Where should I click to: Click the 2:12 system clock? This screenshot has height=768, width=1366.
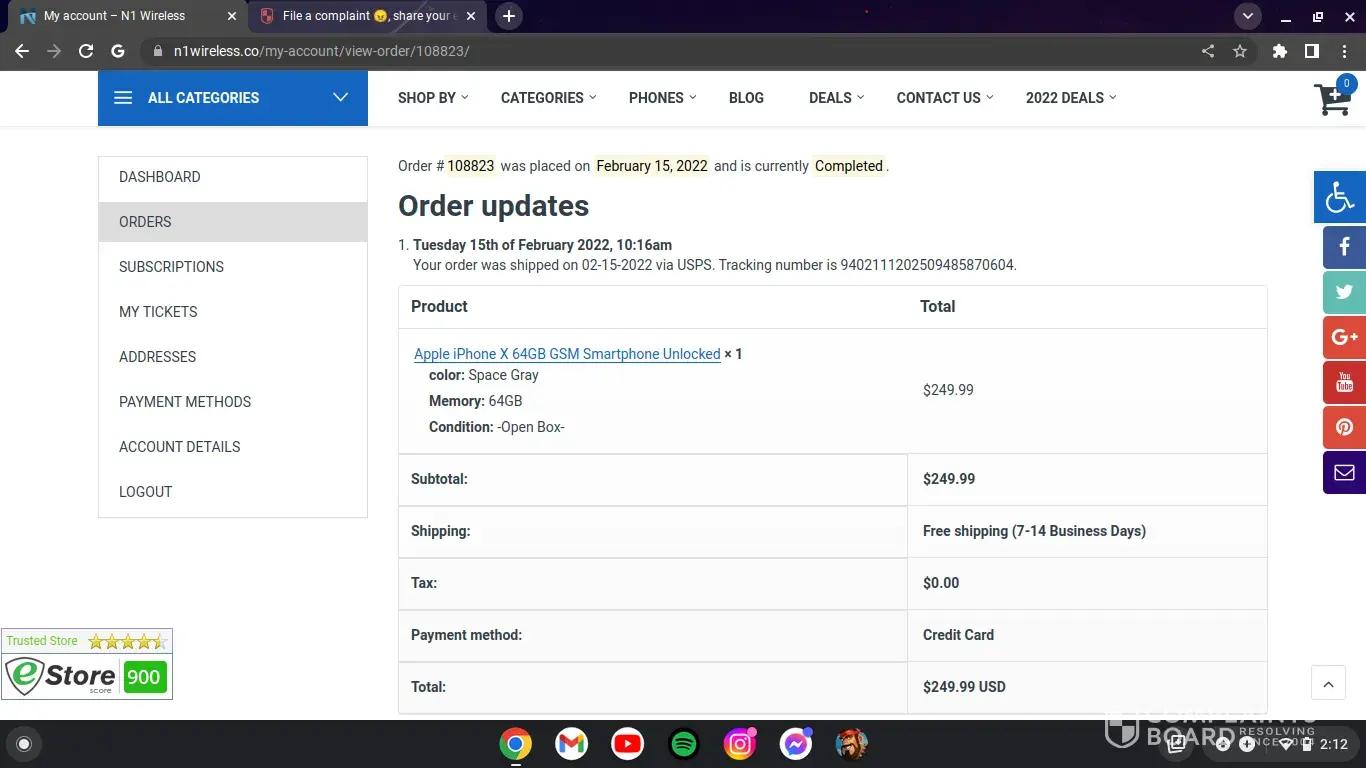[1334, 744]
